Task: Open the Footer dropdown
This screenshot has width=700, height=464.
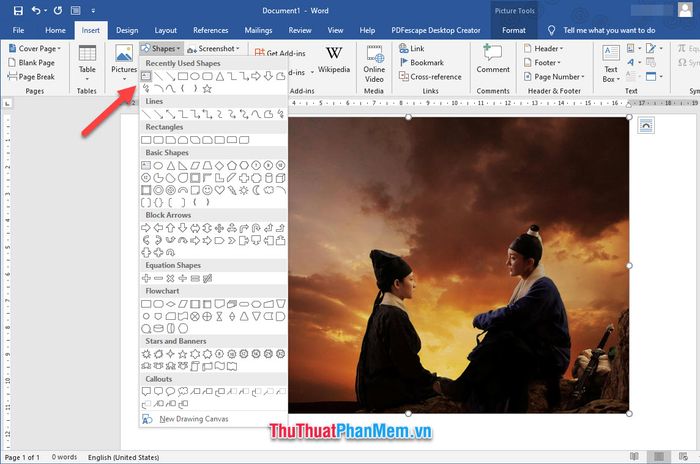Action: [542, 63]
